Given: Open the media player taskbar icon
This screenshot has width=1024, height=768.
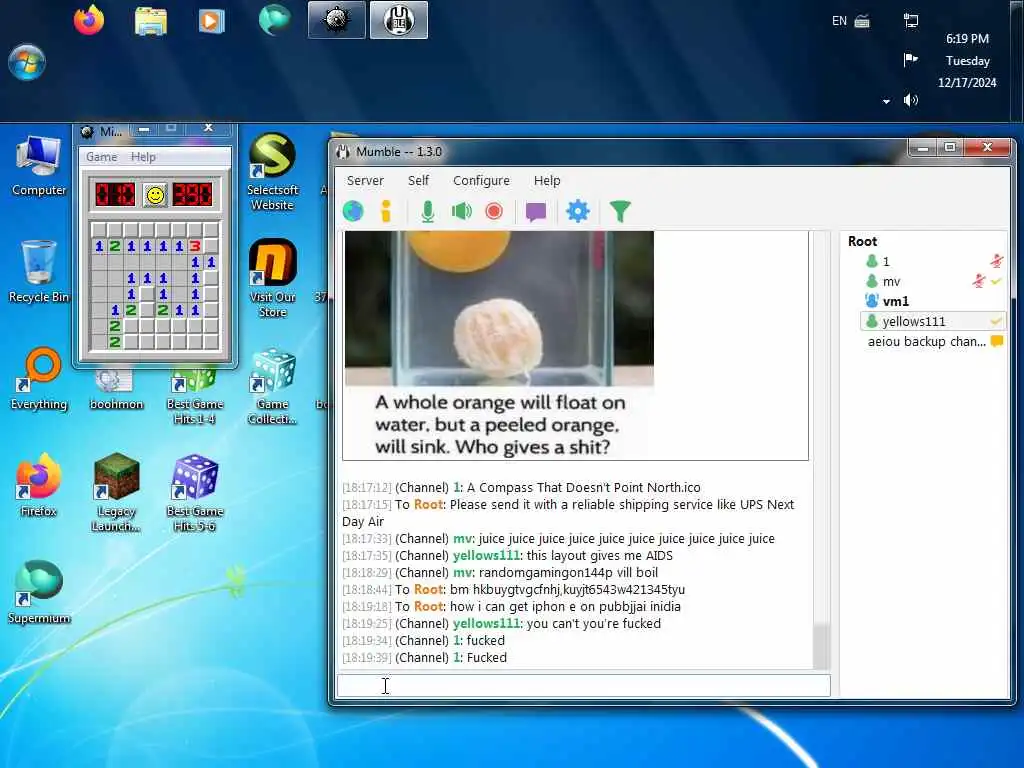Looking at the screenshot, I should (211, 20).
